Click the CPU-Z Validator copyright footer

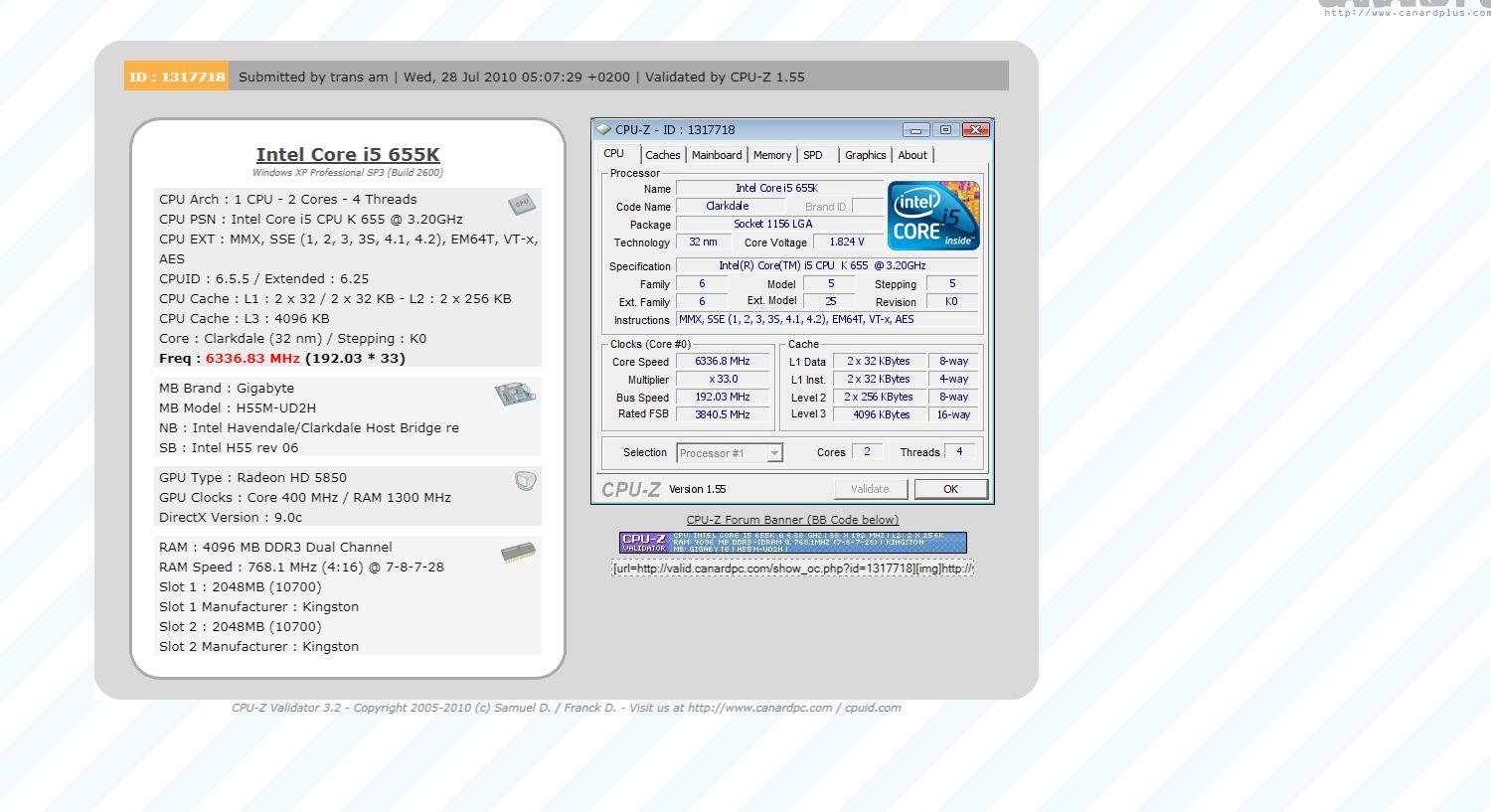[567, 708]
